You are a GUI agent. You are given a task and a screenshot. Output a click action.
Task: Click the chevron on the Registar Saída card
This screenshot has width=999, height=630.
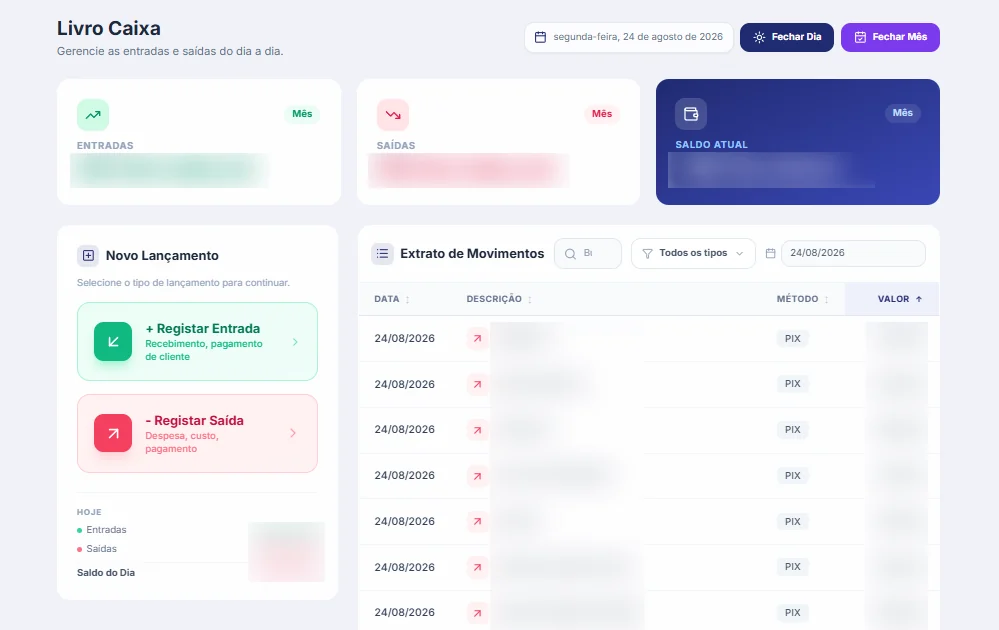[x=293, y=433]
